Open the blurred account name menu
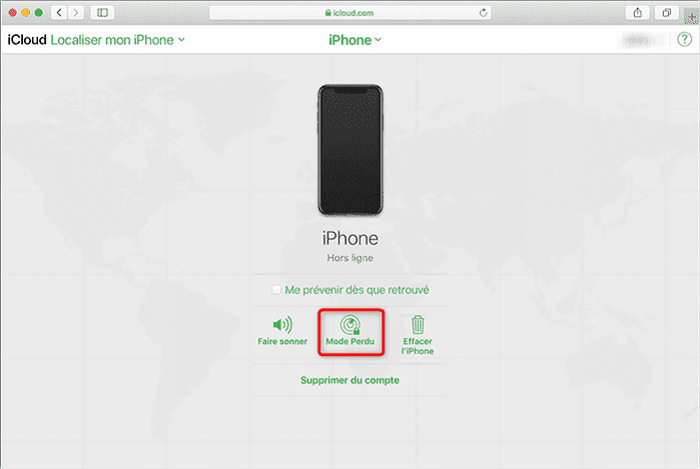700x469 pixels. pyautogui.click(x=638, y=40)
